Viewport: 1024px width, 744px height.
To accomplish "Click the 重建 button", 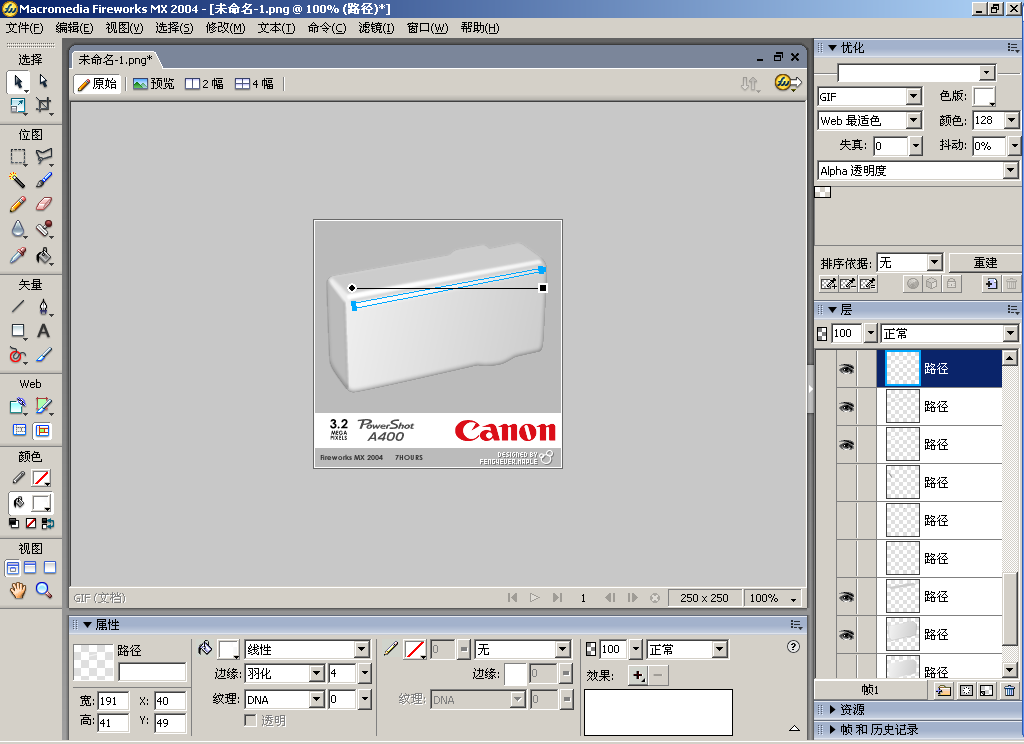I will (x=985, y=263).
